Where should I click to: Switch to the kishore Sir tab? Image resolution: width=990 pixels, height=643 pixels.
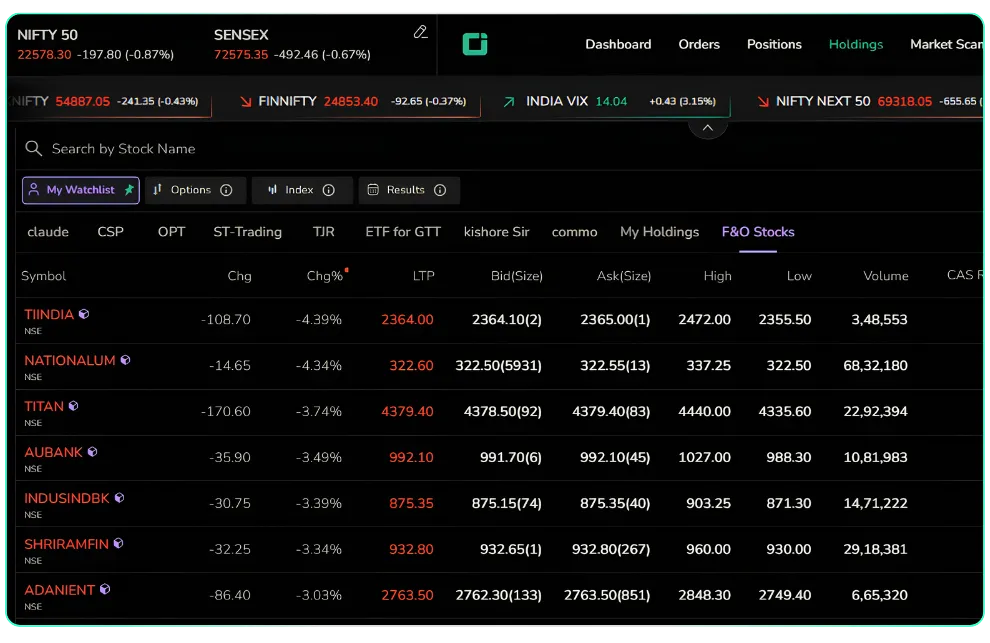[496, 232]
